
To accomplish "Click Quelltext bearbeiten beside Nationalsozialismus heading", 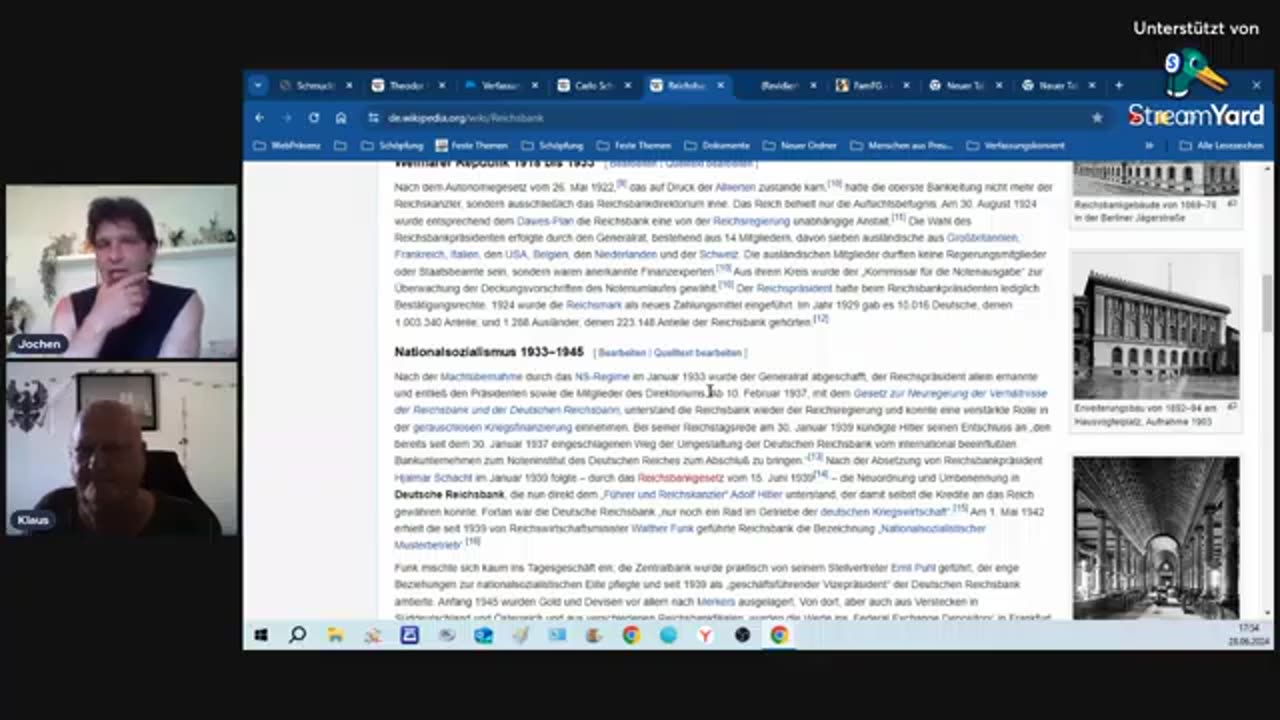I will [697, 353].
